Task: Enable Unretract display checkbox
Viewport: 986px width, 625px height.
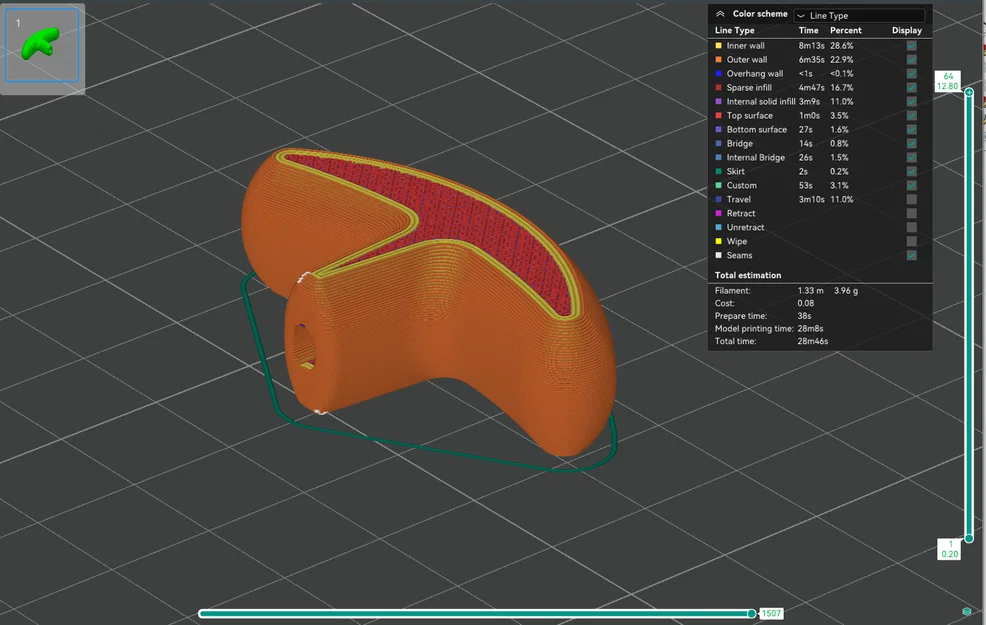Action: 911,228
